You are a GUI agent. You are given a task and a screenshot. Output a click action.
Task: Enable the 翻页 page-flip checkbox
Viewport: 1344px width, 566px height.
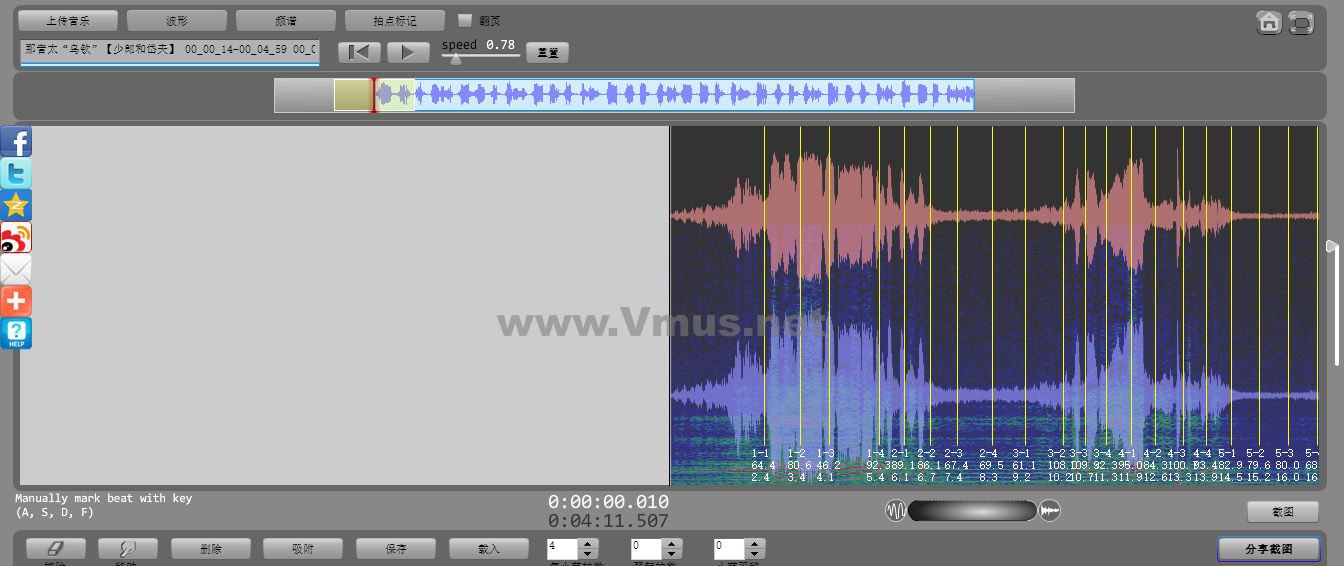pyautogui.click(x=465, y=20)
